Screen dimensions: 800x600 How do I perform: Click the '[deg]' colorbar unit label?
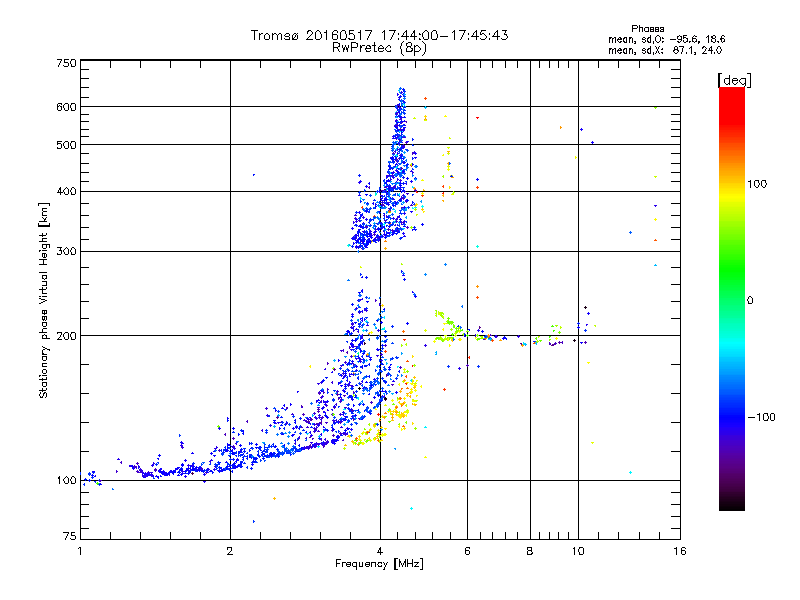pos(734,80)
